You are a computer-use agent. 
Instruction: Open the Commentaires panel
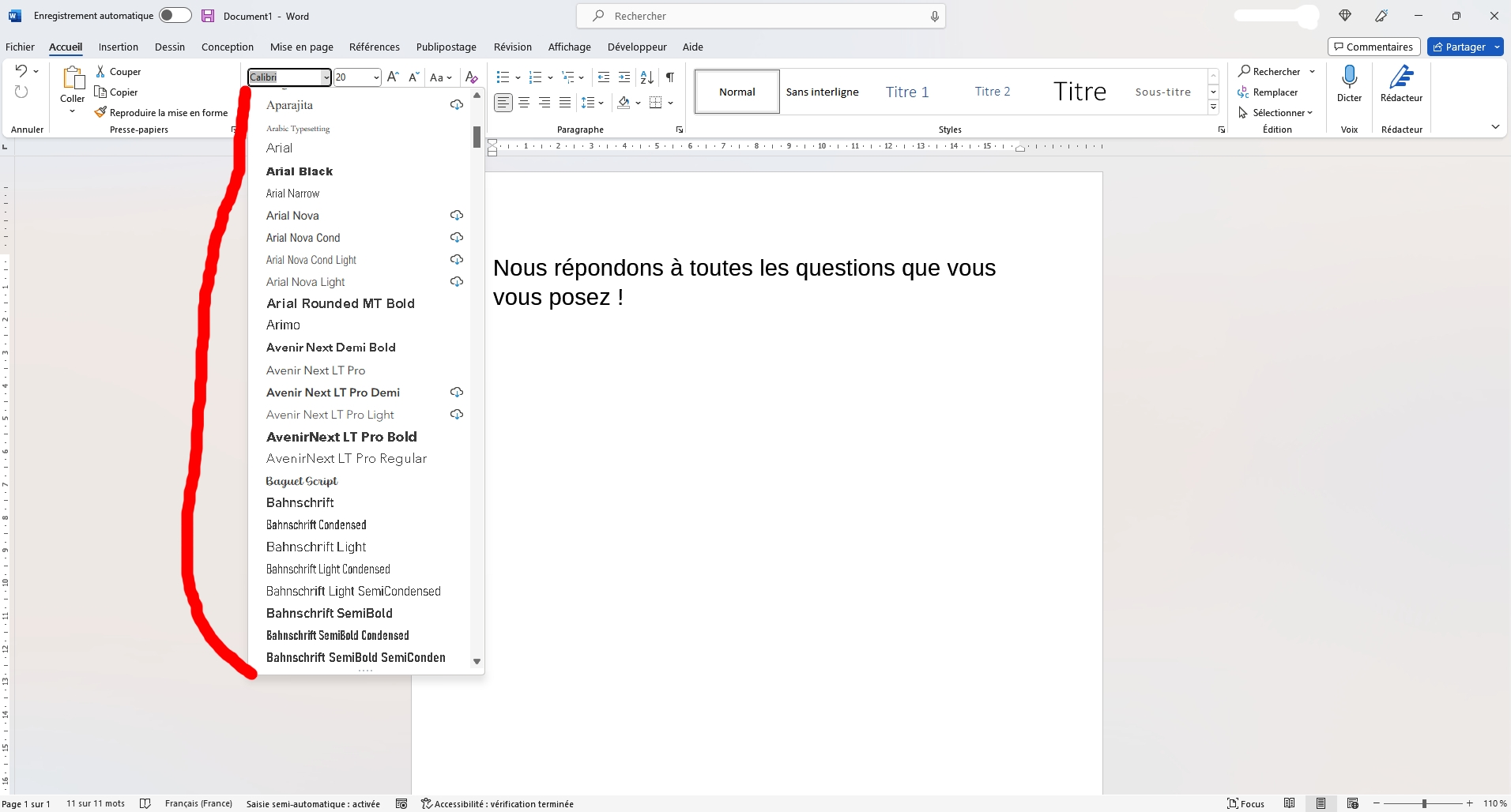[x=1373, y=47]
